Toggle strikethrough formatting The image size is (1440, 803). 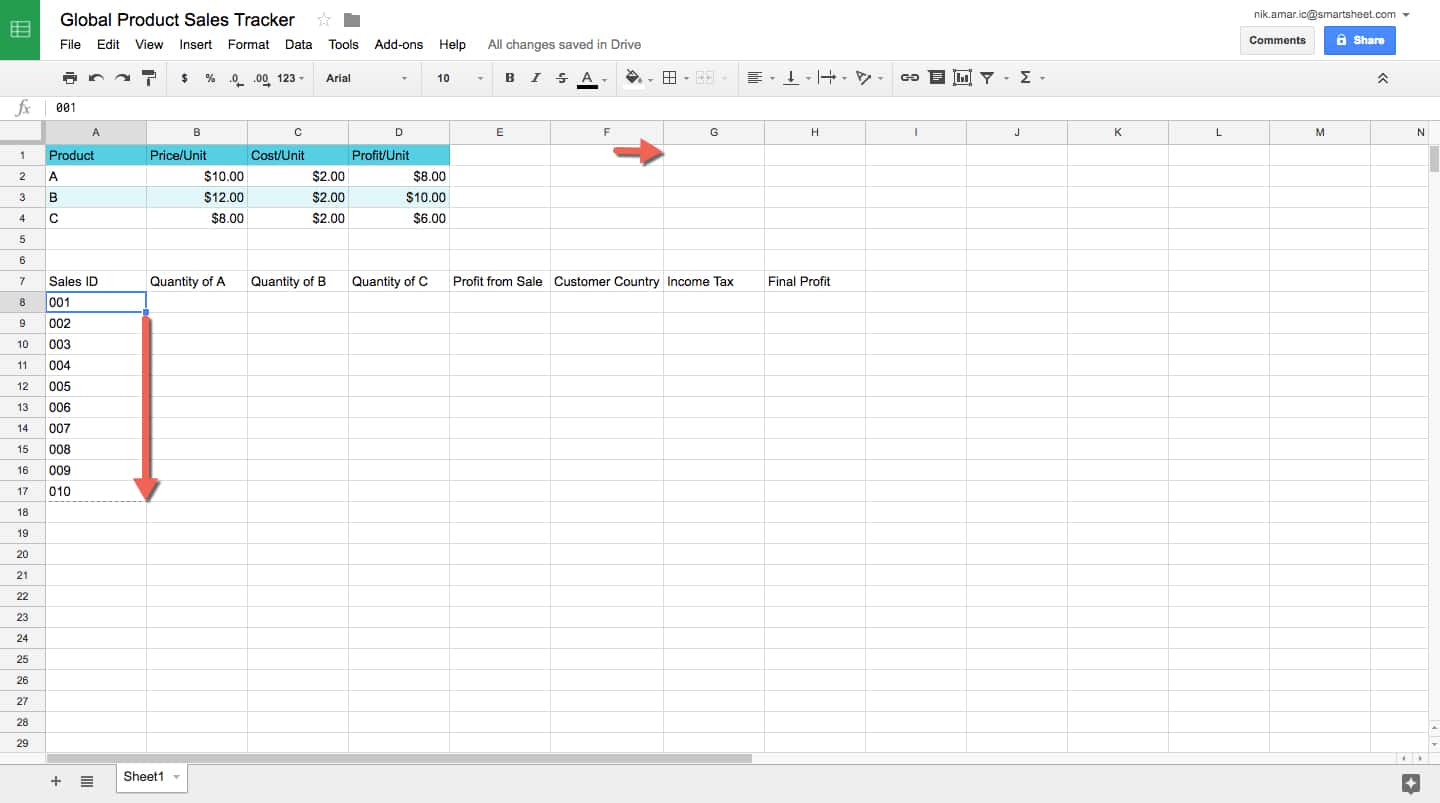tap(561, 78)
